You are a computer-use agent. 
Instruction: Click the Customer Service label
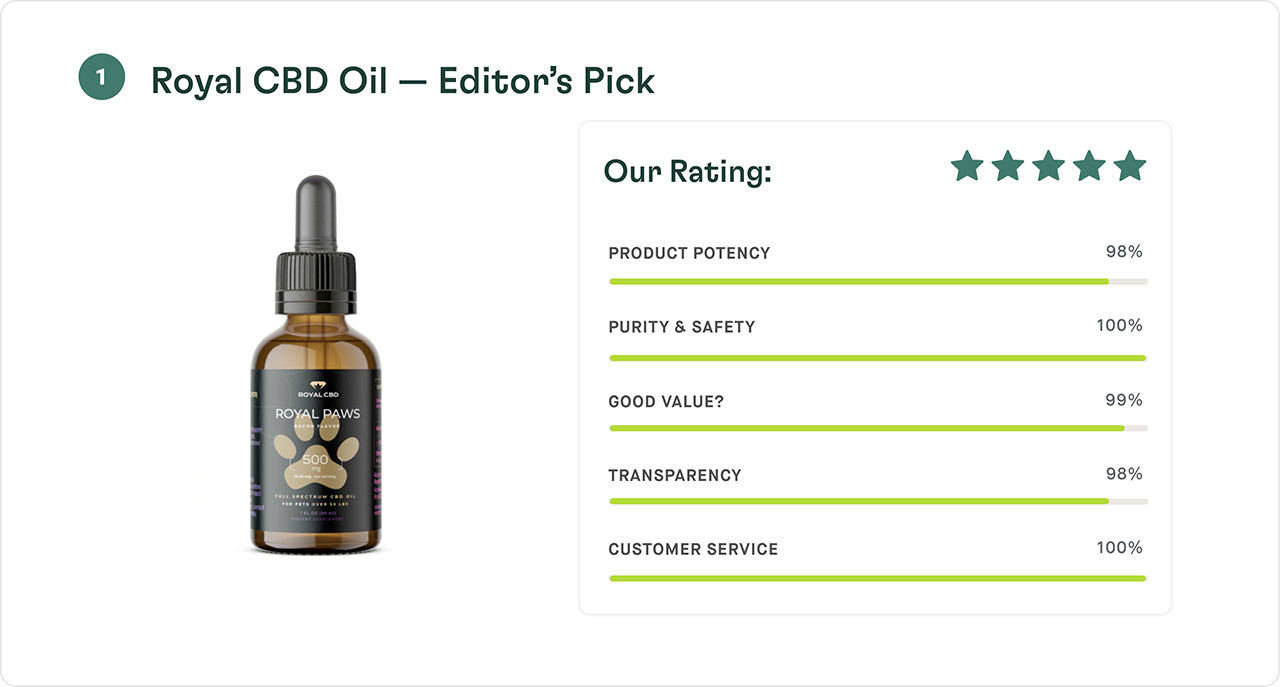(693, 549)
